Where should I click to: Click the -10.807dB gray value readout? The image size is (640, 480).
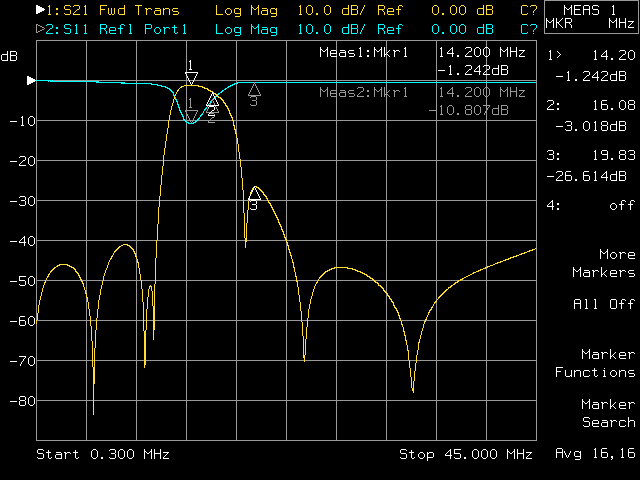pyautogui.click(x=468, y=110)
